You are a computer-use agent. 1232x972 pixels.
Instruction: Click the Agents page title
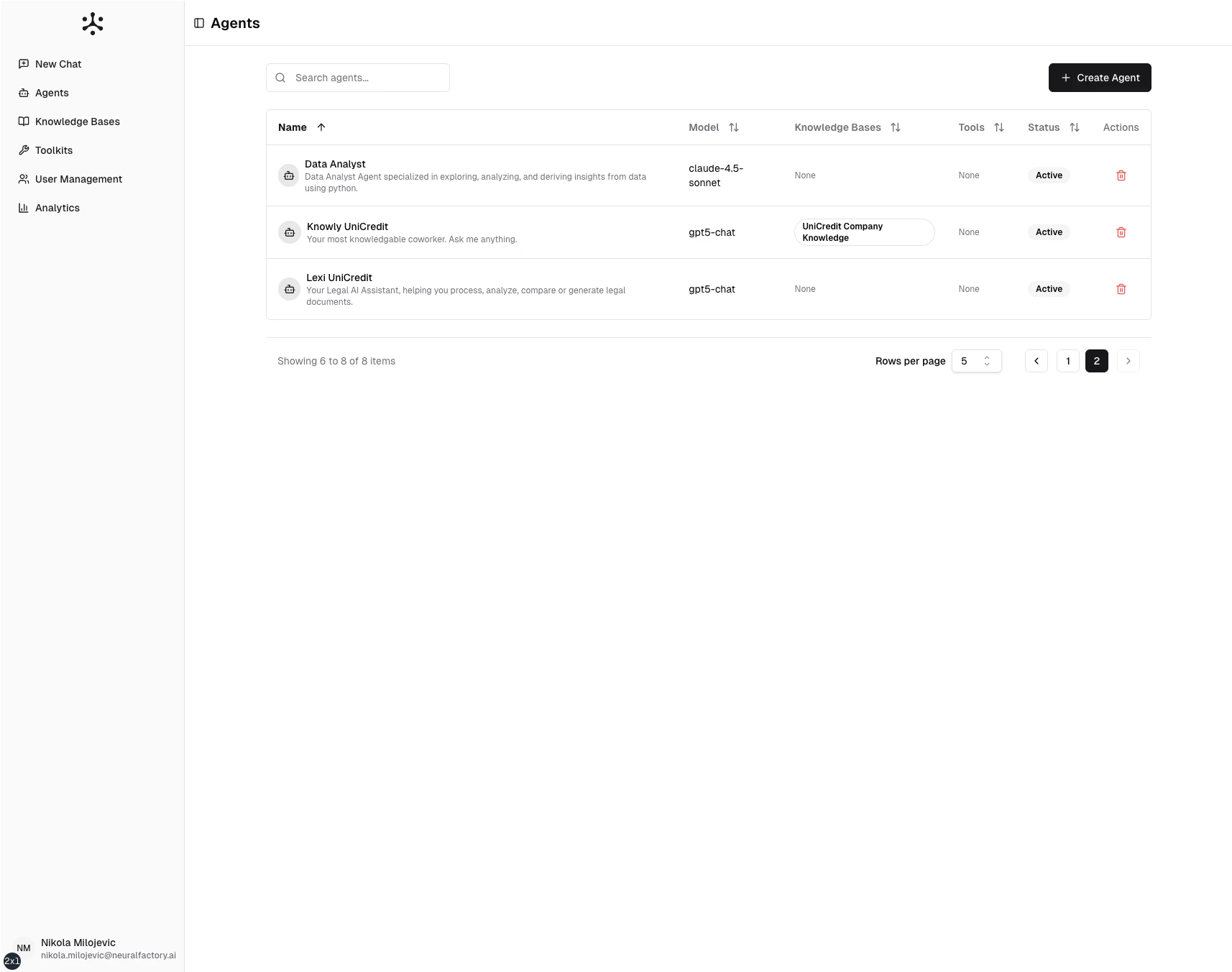(235, 23)
